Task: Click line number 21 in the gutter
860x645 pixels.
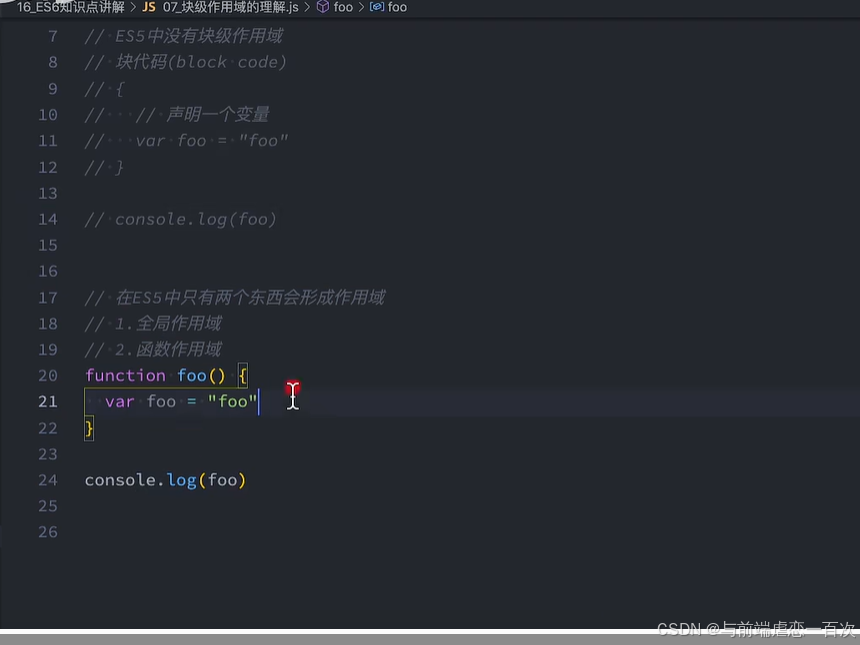Action: click(x=47, y=401)
